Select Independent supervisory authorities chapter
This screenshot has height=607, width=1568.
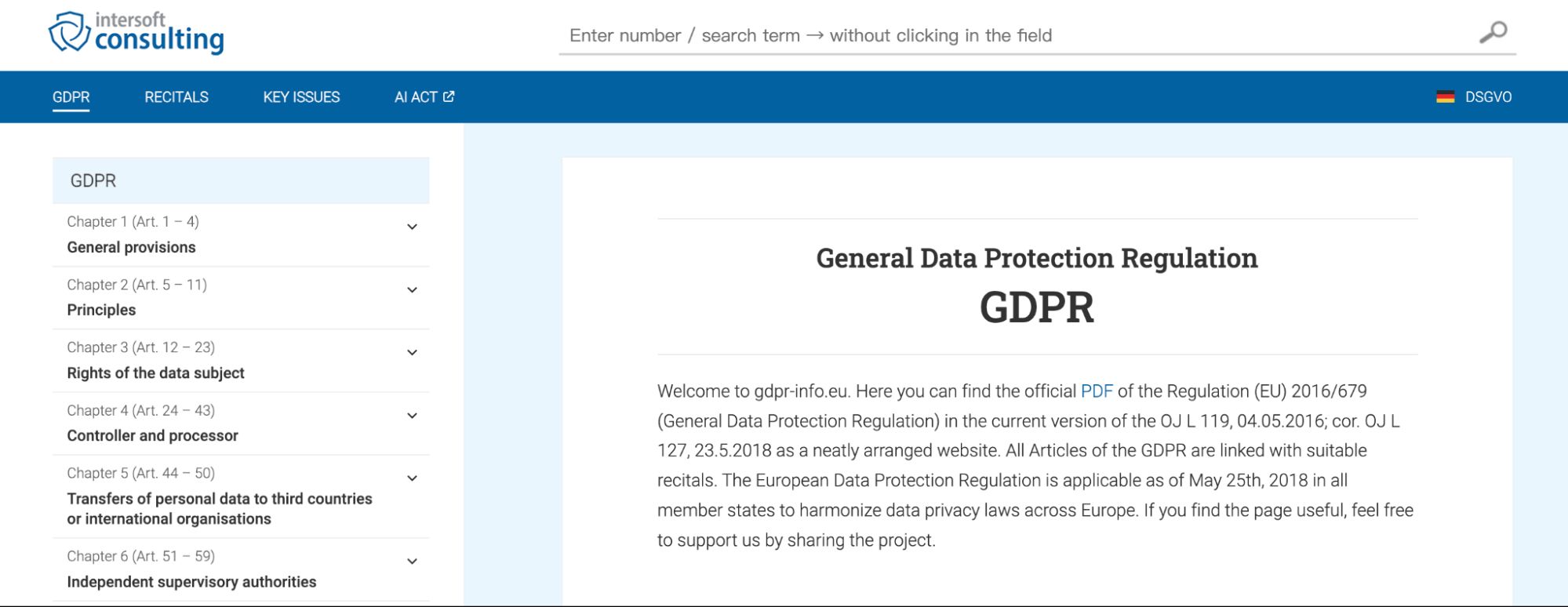click(x=191, y=582)
